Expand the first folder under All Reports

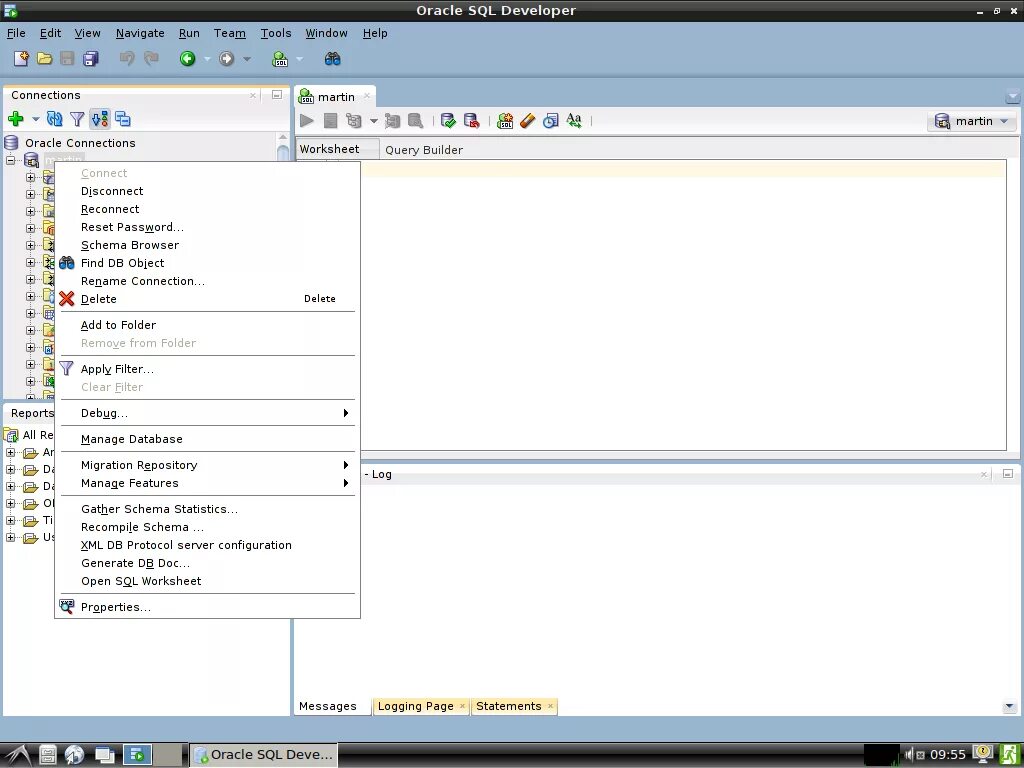pos(10,453)
